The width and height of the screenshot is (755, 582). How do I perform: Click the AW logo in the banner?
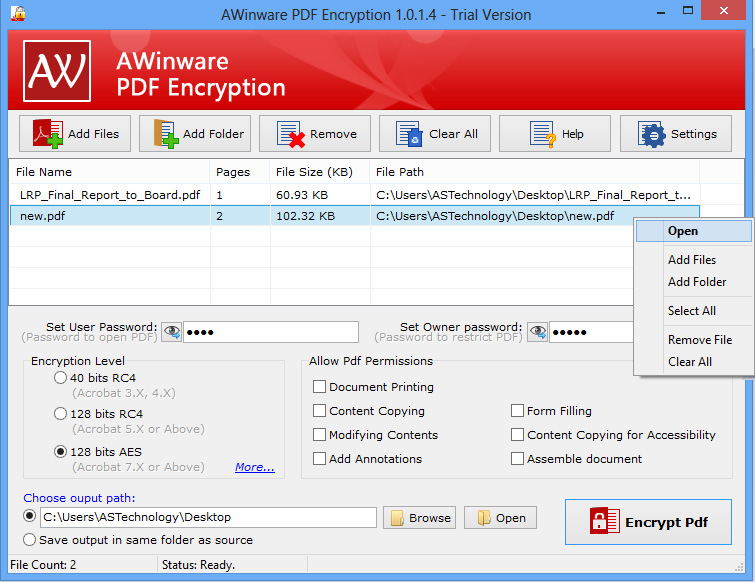pyautogui.click(x=57, y=71)
